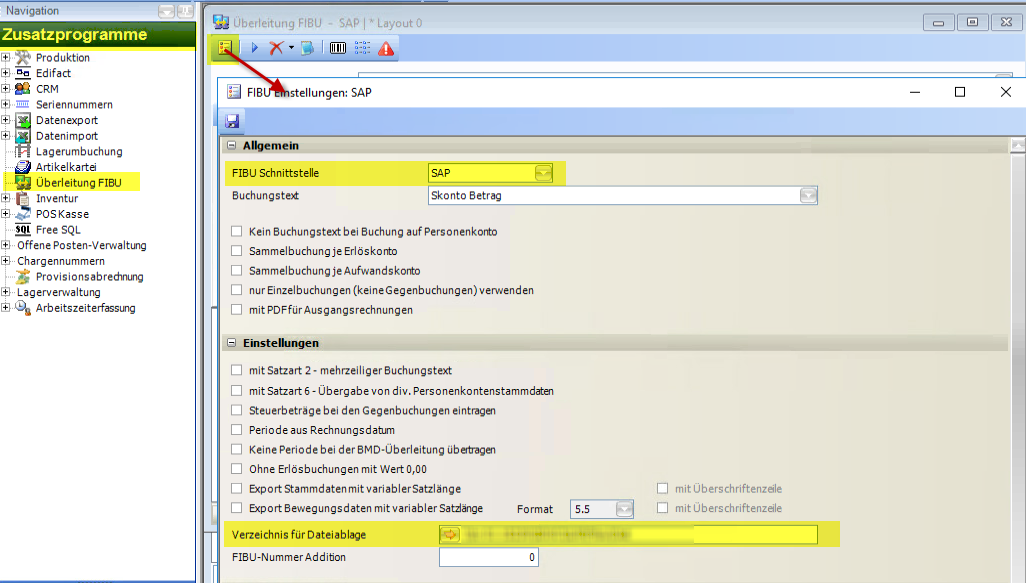Open the Format 5.5 dropdown
The width and height of the screenshot is (1026, 583).
pos(624,509)
